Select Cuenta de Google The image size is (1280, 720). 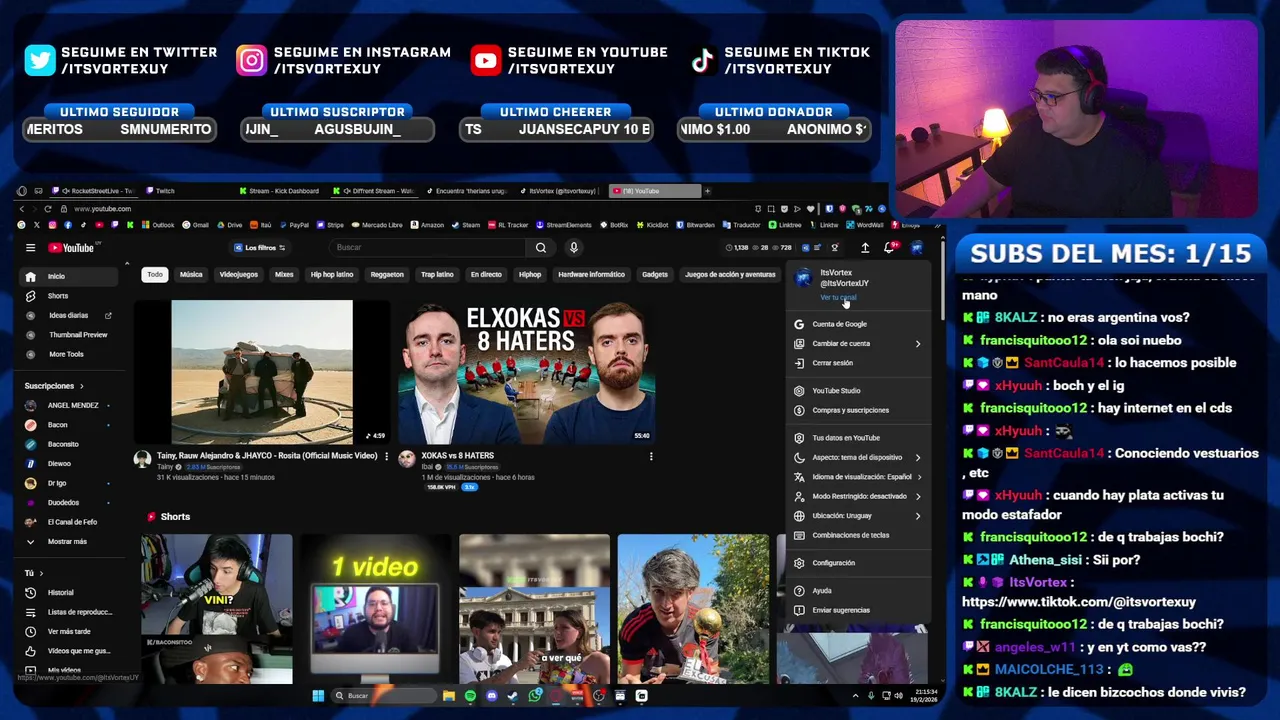point(858,324)
